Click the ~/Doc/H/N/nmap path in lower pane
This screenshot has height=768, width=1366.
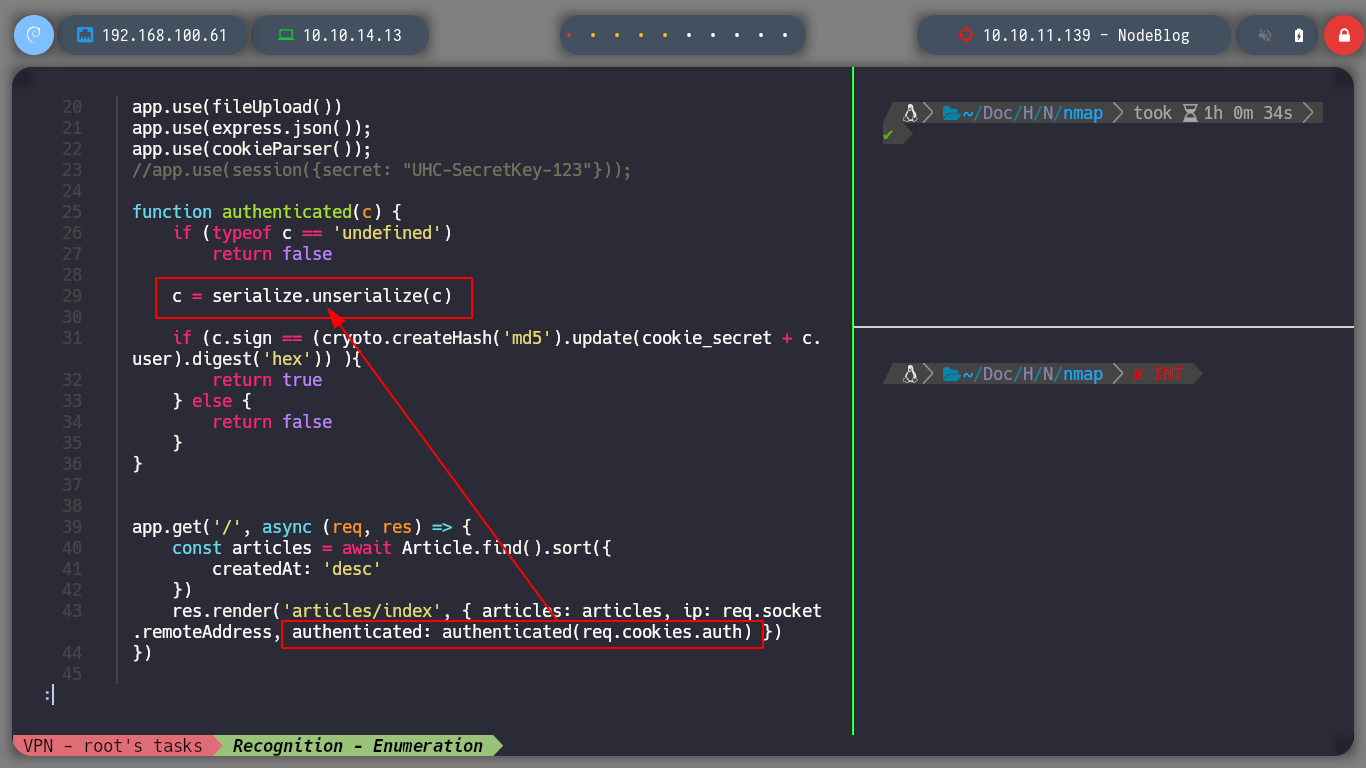click(x=1032, y=374)
